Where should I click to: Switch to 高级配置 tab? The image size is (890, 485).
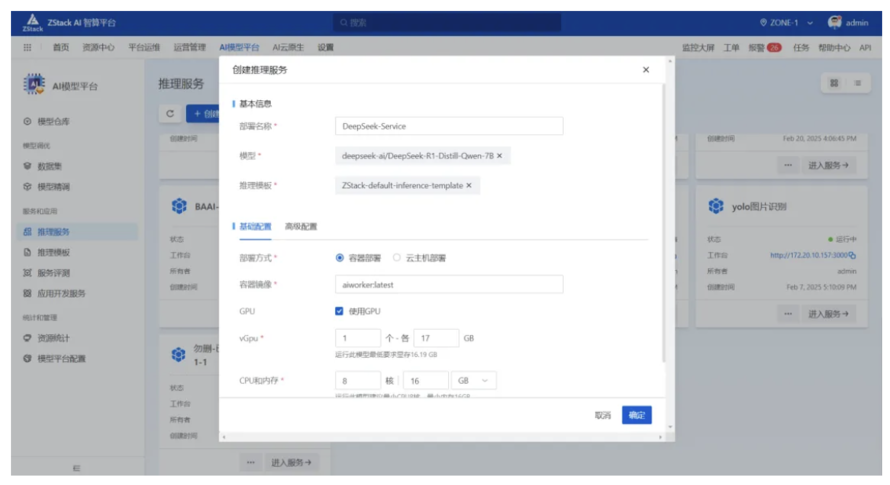point(301,227)
